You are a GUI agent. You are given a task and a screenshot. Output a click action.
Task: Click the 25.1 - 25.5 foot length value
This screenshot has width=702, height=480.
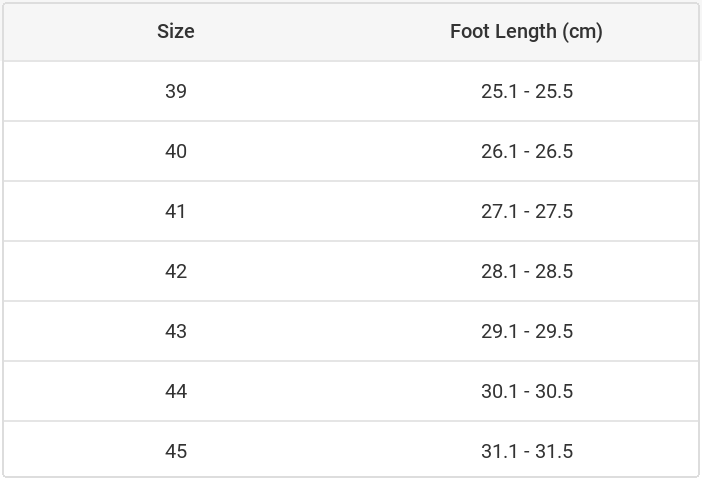click(x=526, y=91)
